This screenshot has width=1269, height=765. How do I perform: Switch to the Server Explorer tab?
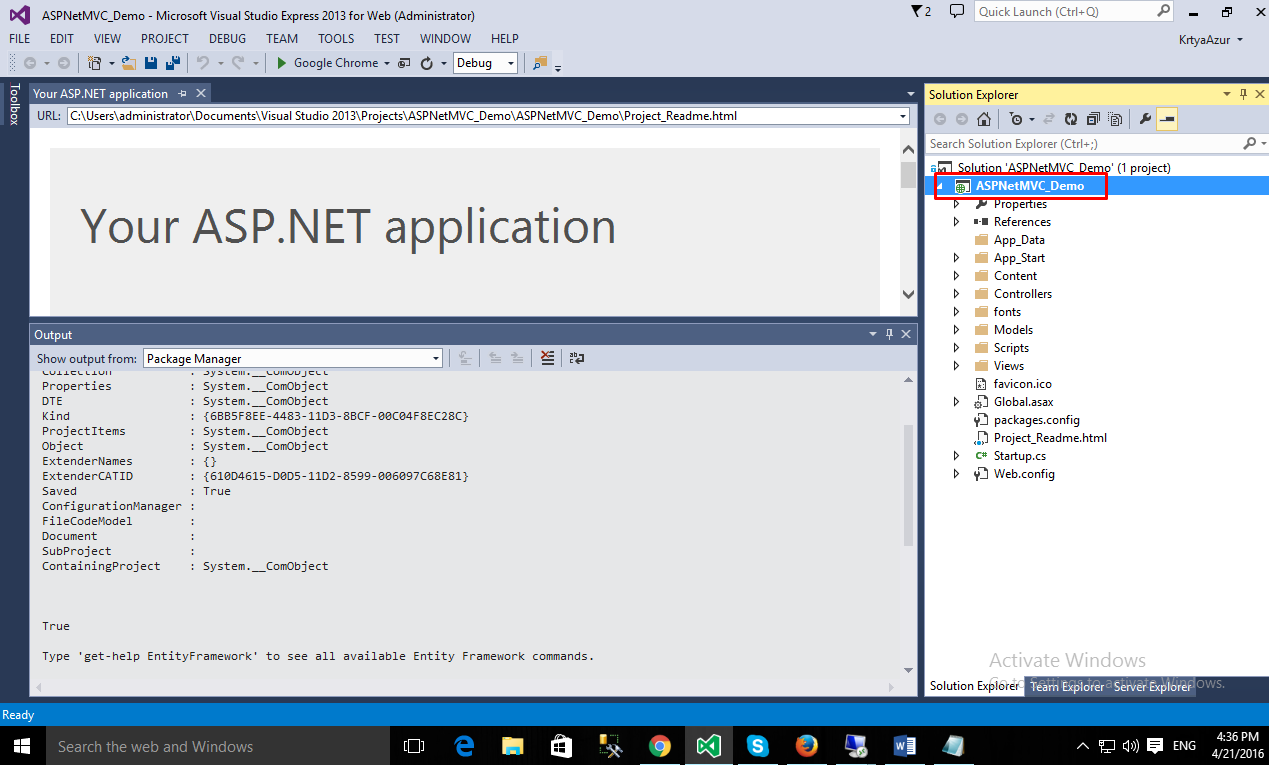tap(1153, 686)
